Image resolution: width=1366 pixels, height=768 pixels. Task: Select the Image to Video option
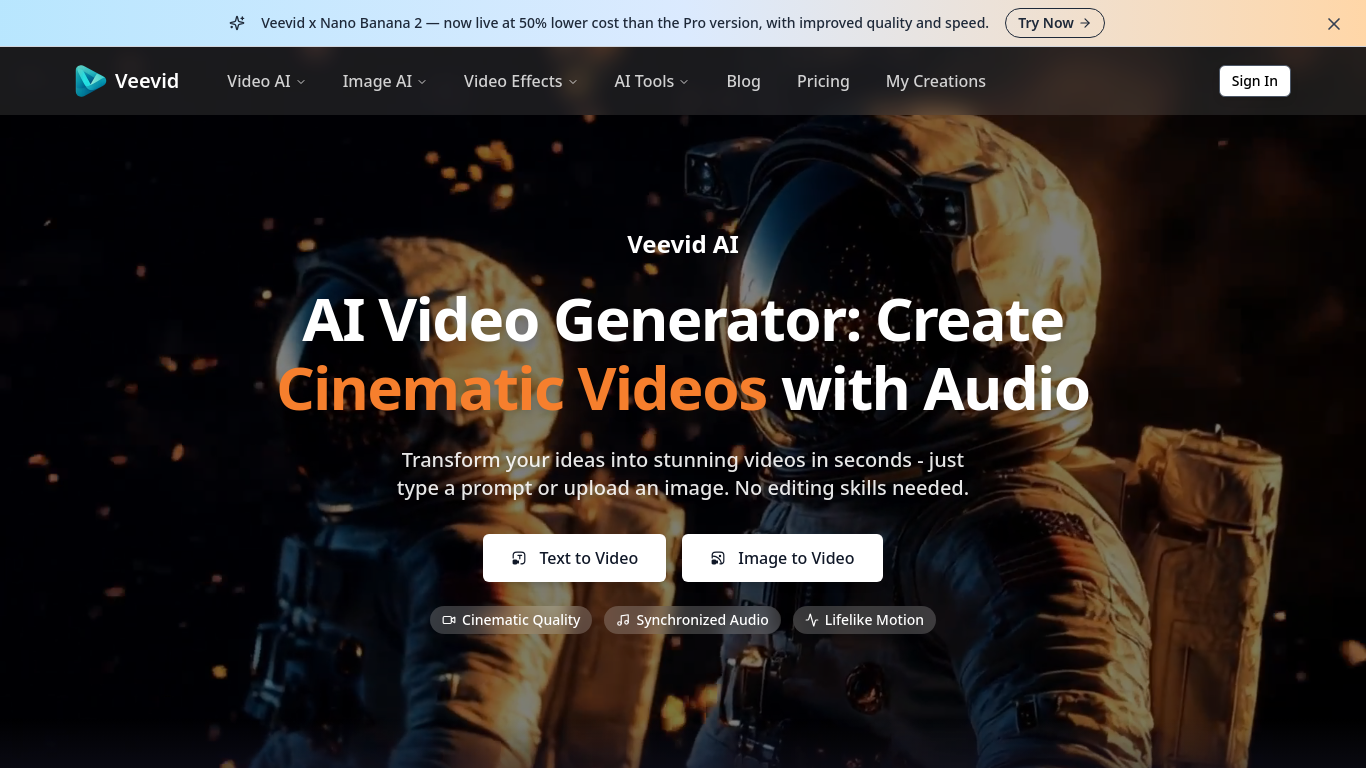pos(782,558)
